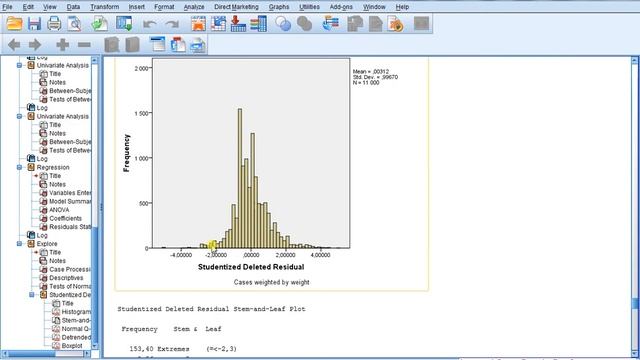
Task: Collapse outline with the minus icon
Action: click(84, 44)
